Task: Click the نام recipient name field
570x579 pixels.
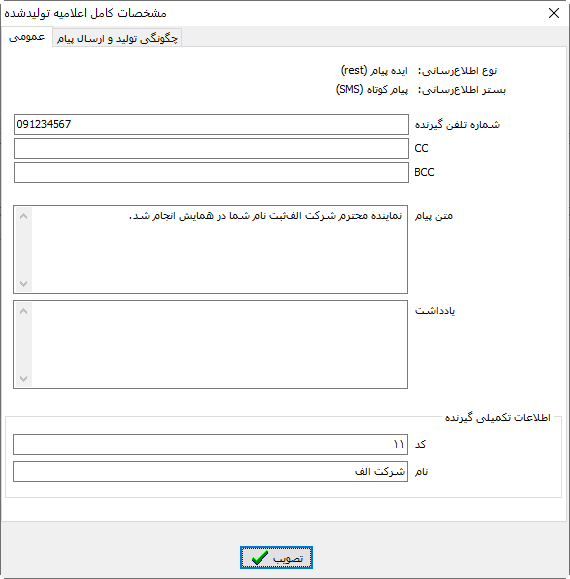Action: 210,471
